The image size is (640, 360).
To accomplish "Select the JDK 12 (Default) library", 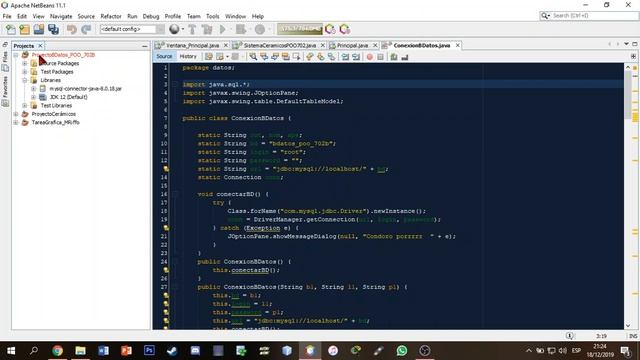I will pyautogui.click(x=68, y=97).
